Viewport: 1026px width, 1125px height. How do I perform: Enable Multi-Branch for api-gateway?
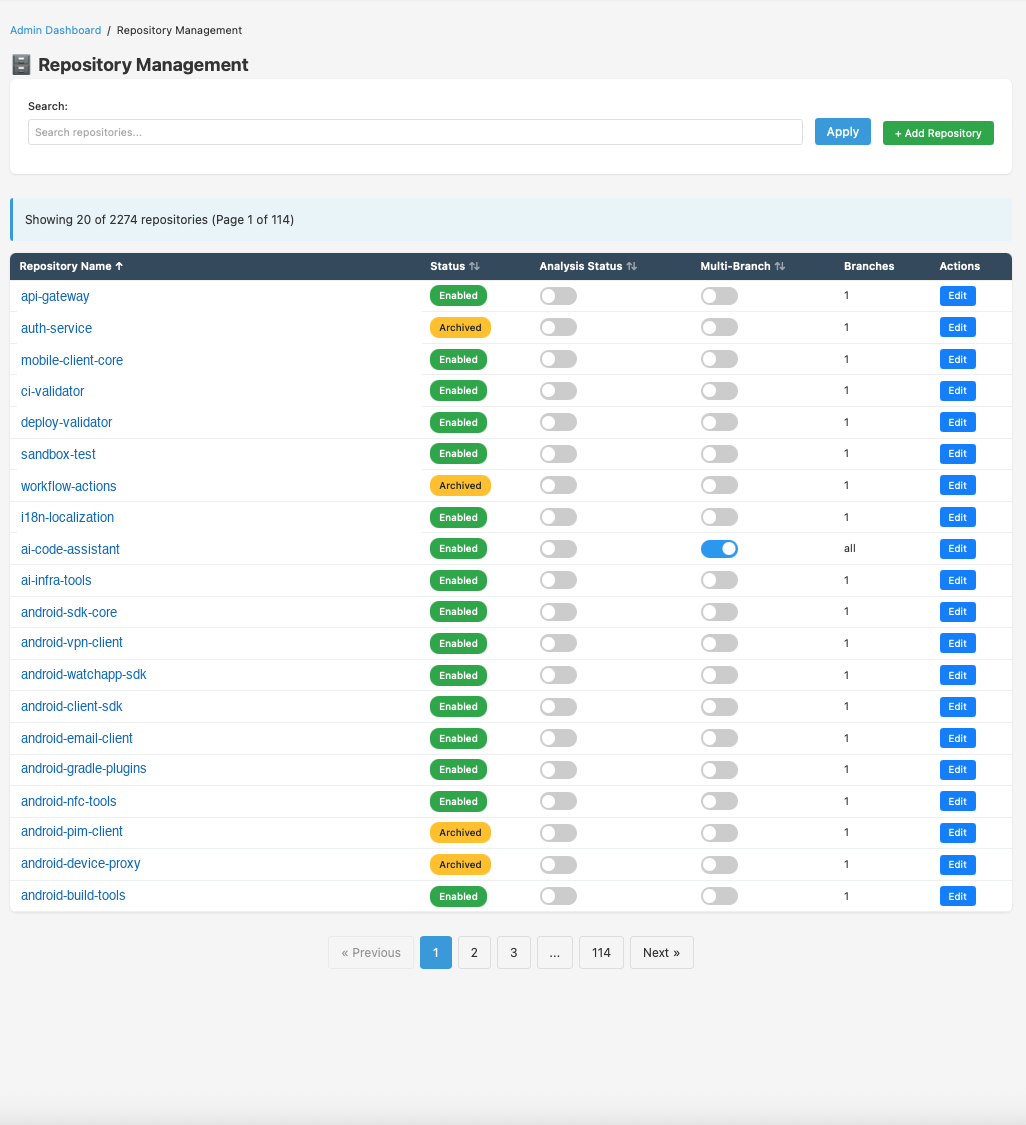pyautogui.click(x=719, y=296)
